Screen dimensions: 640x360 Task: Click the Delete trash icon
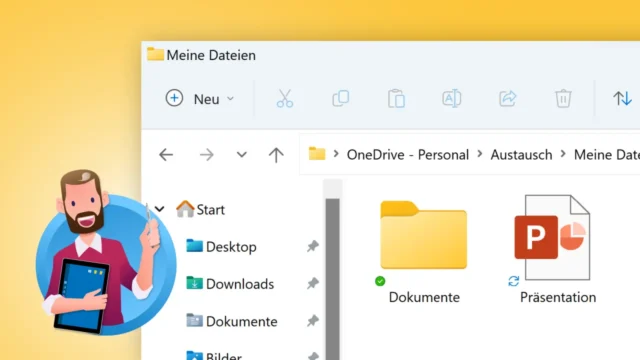pos(563,99)
